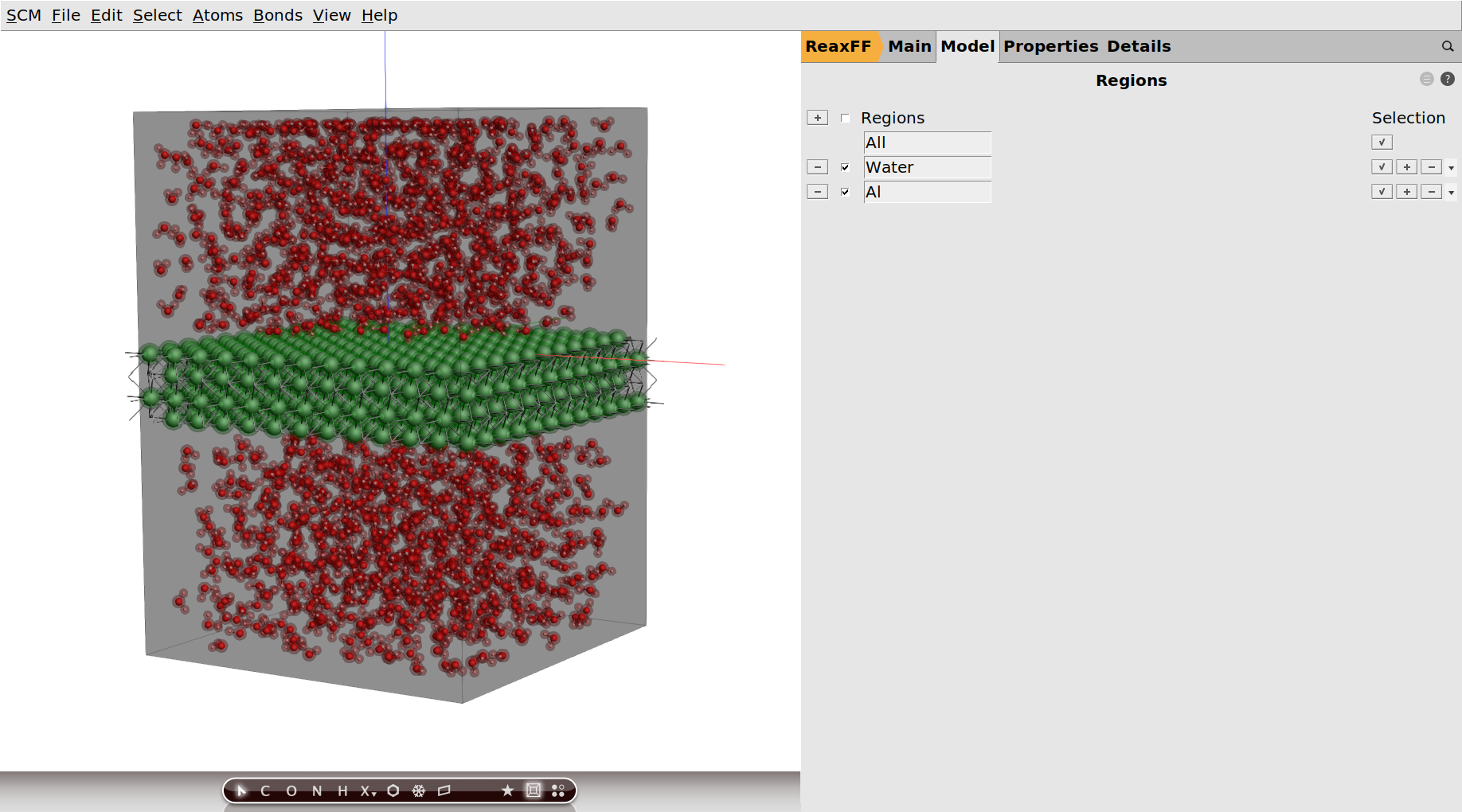Click the All region name field
1462x812 pixels.
pos(928,142)
